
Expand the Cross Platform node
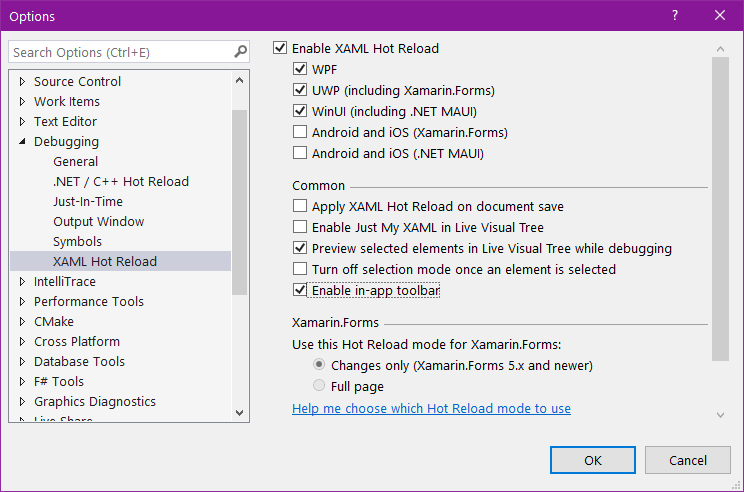[22, 341]
